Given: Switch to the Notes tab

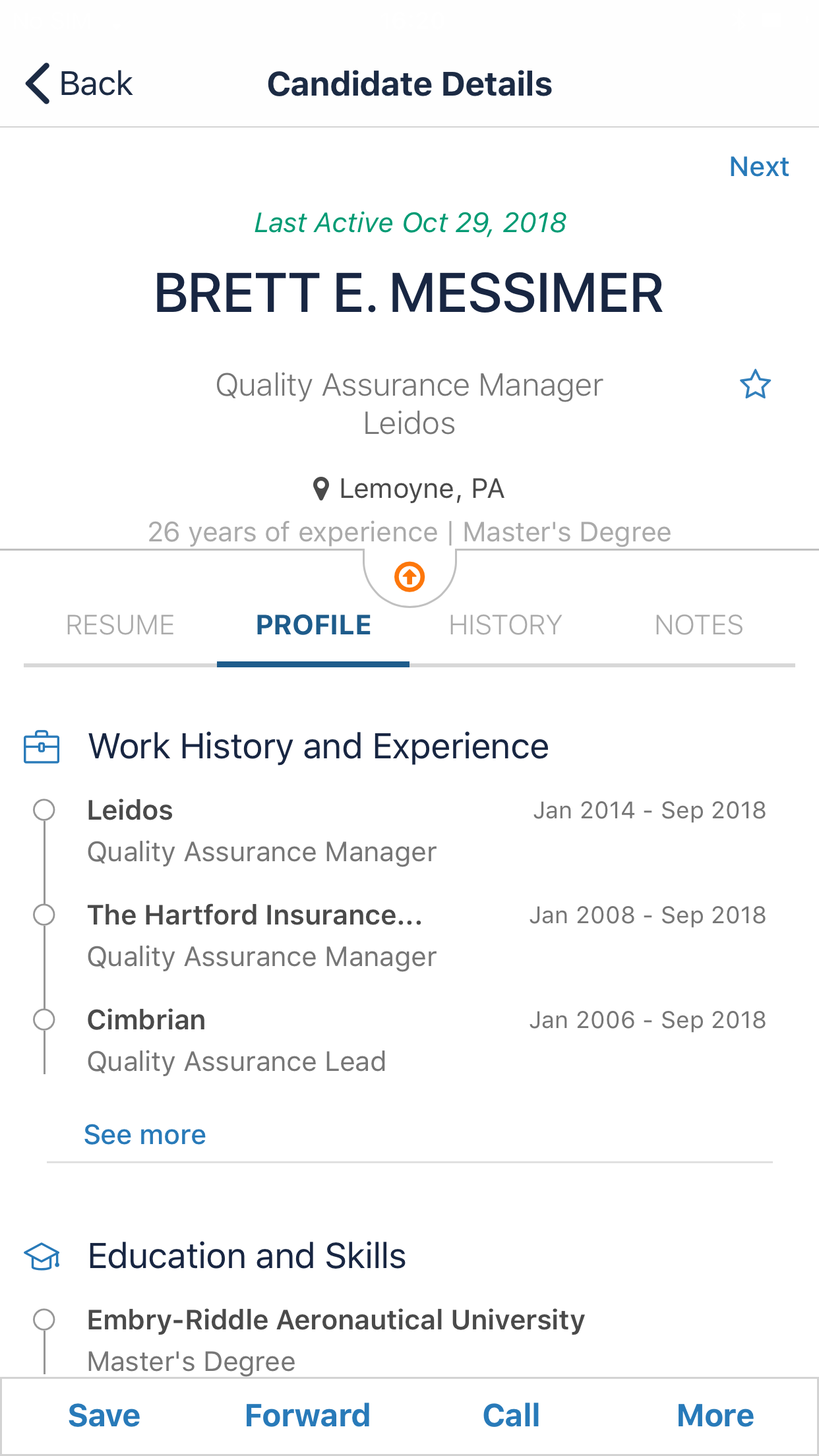Looking at the screenshot, I should click(698, 625).
